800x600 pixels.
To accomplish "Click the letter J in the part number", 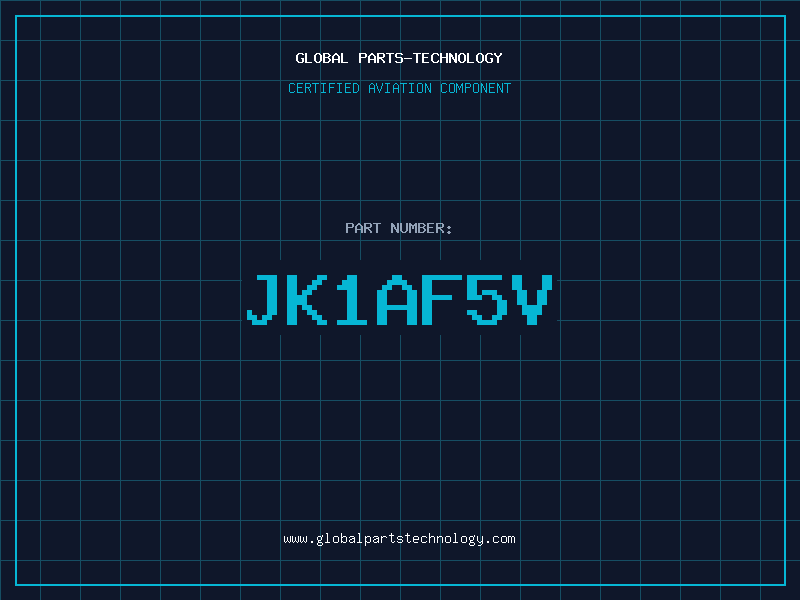I will point(262,299).
